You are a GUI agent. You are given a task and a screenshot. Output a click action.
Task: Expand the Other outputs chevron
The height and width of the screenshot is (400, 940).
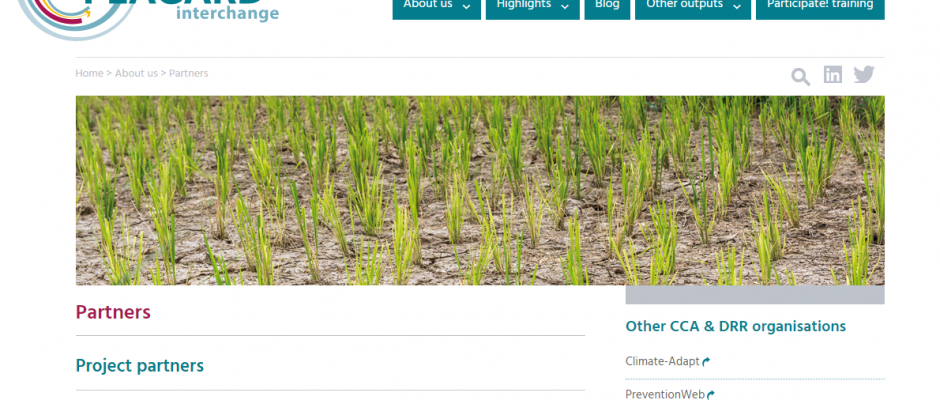[737, 7]
